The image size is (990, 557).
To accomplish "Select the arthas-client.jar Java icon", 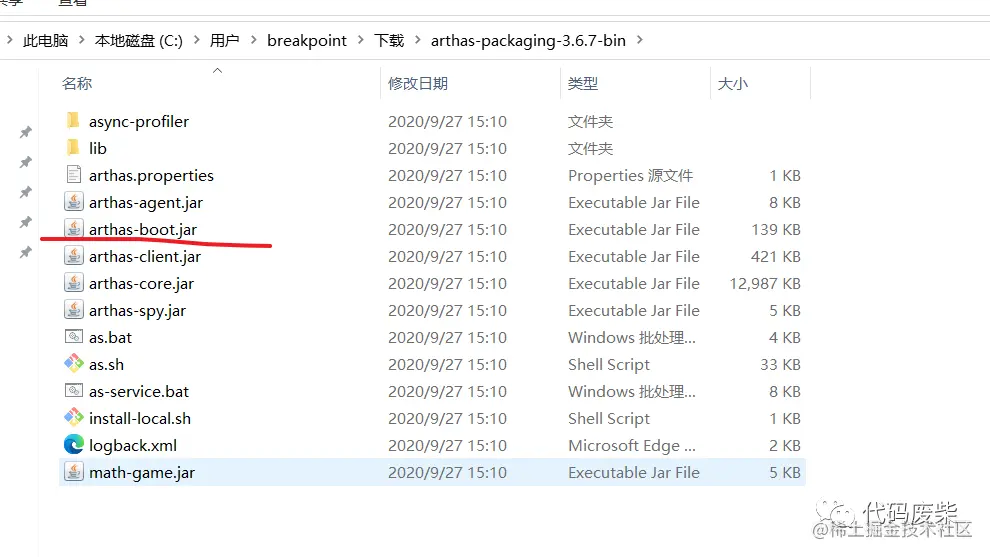I will pyautogui.click(x=74, y=256).
